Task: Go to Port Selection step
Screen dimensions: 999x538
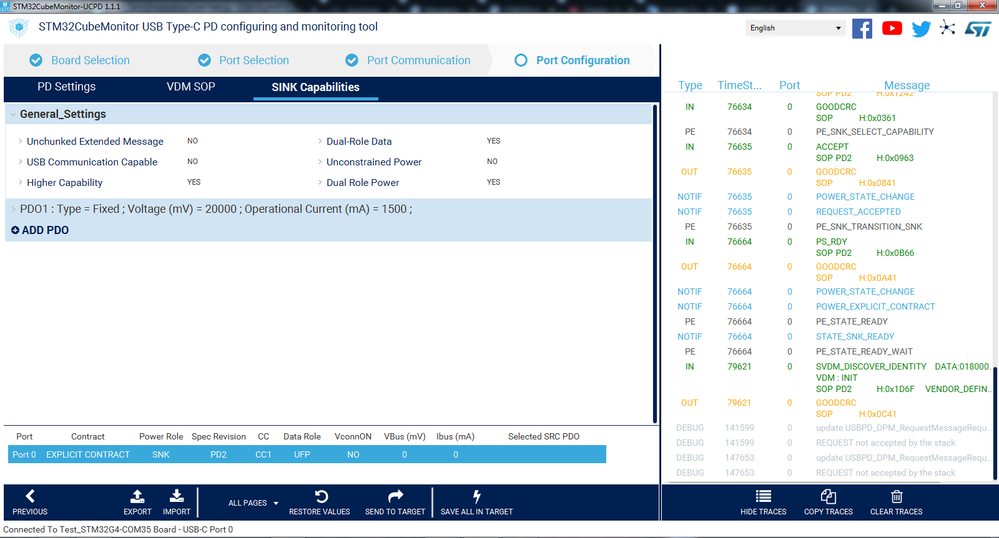Action: click(254, 60)
